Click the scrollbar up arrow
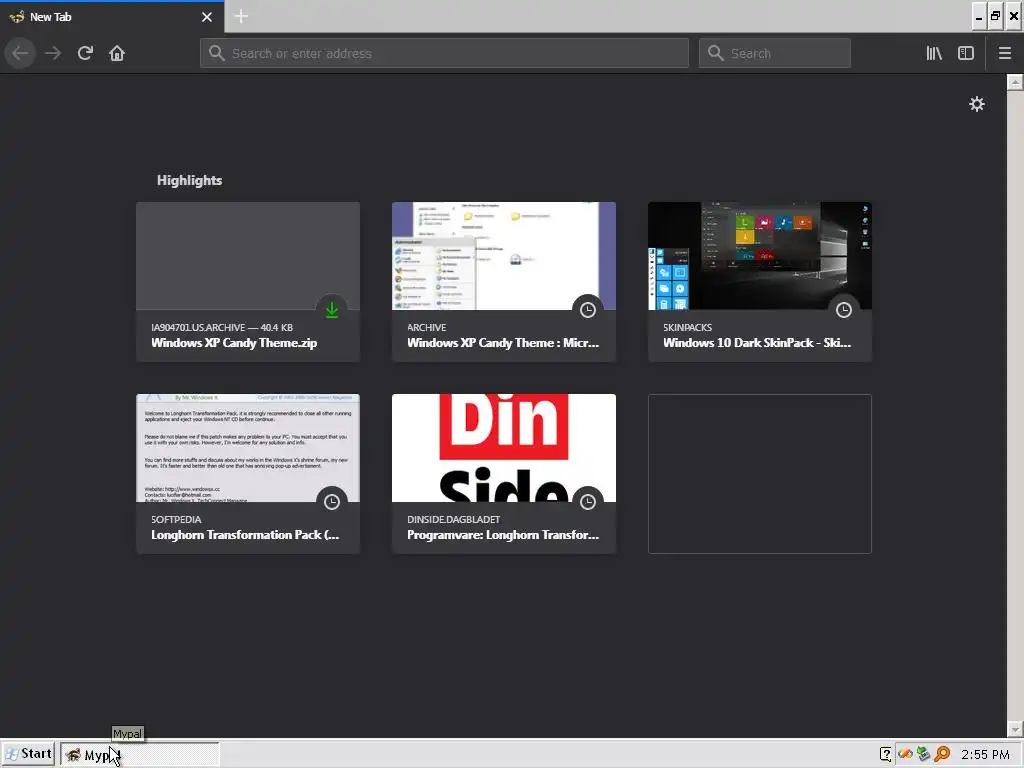This screenshot has width=1024, height=768. pyautogui.click(x=1015, y=82)
